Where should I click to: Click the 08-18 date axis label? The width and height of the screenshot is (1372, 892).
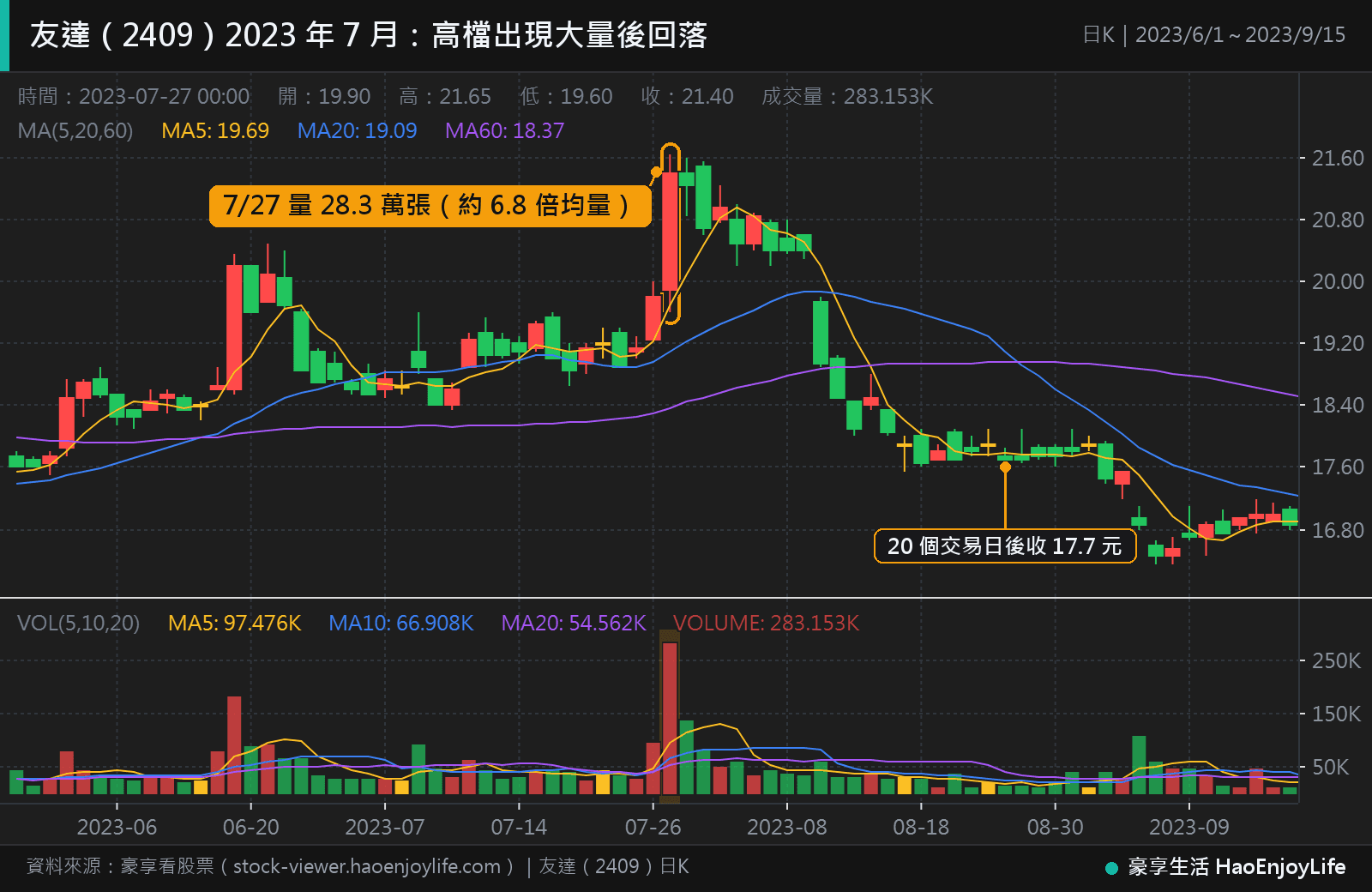921,827
